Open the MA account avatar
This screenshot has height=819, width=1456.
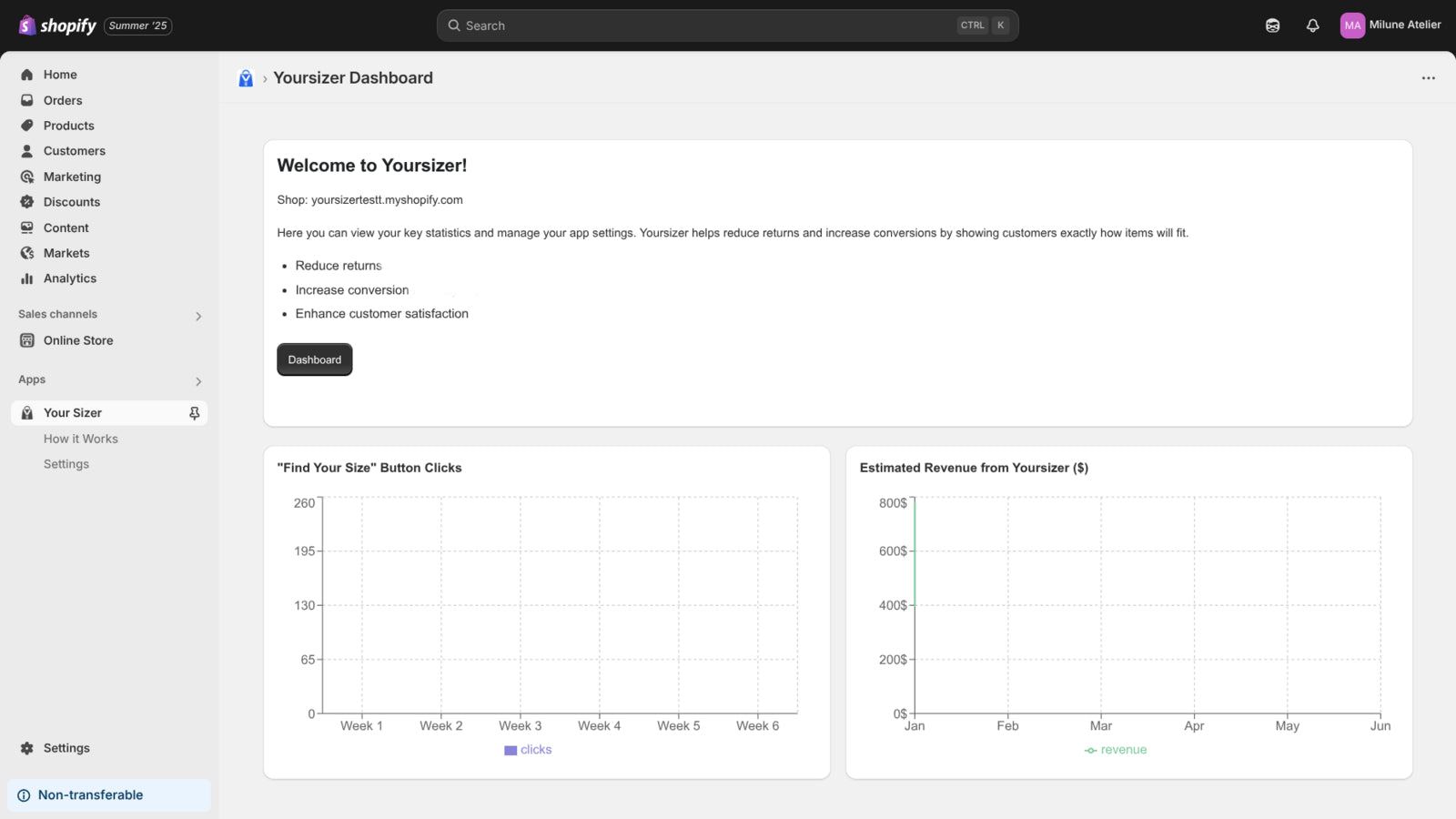(1352, 25)
